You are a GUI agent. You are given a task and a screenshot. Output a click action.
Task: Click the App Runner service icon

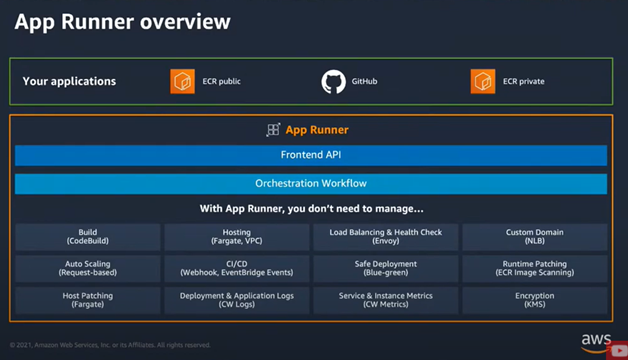[273, 130]
